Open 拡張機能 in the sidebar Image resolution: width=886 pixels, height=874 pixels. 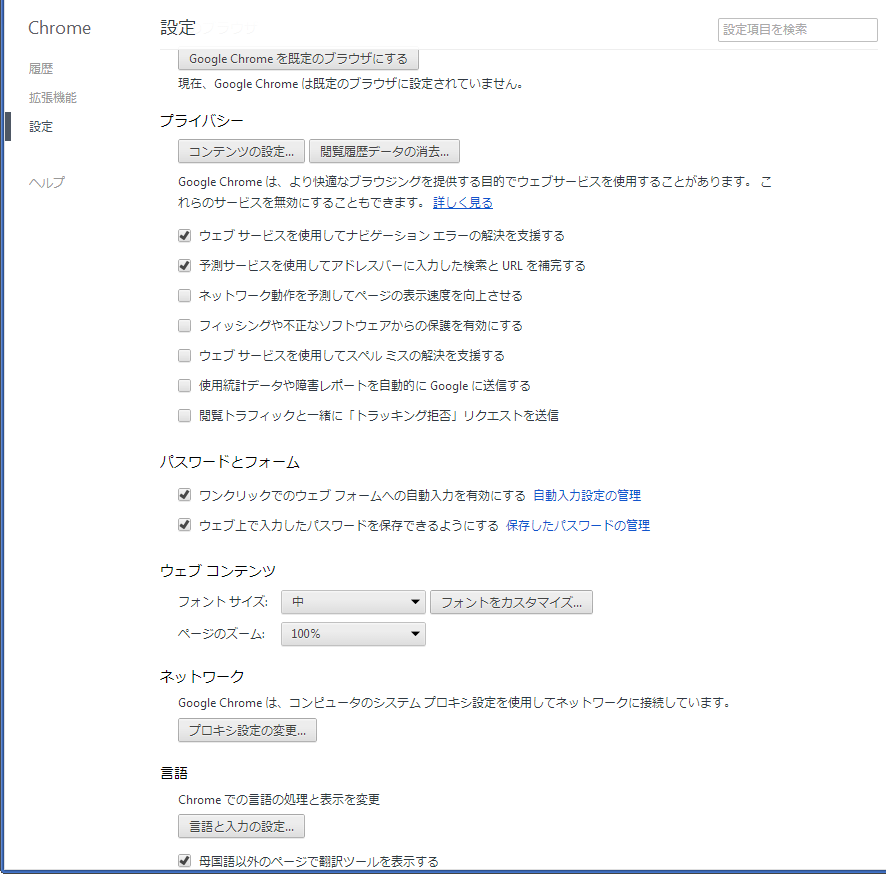pos(53,98)
